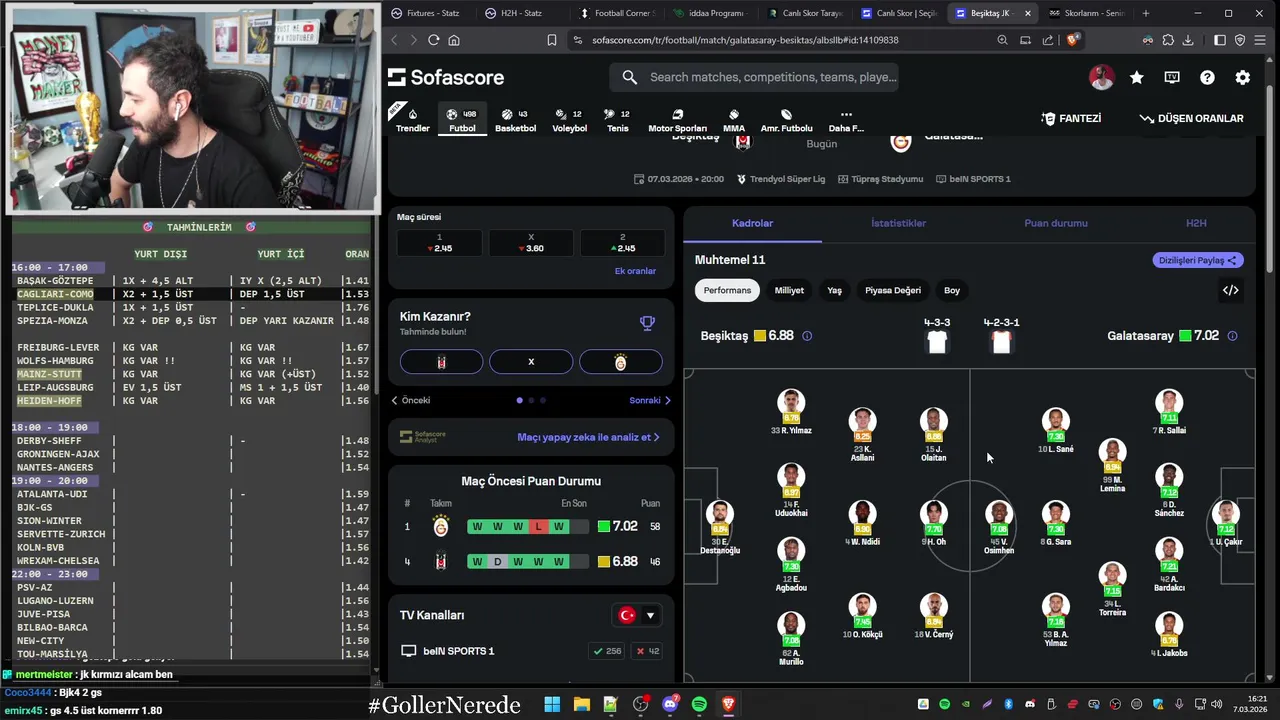
Task: Select the Boy filter chip
Action: pos(952,290)
